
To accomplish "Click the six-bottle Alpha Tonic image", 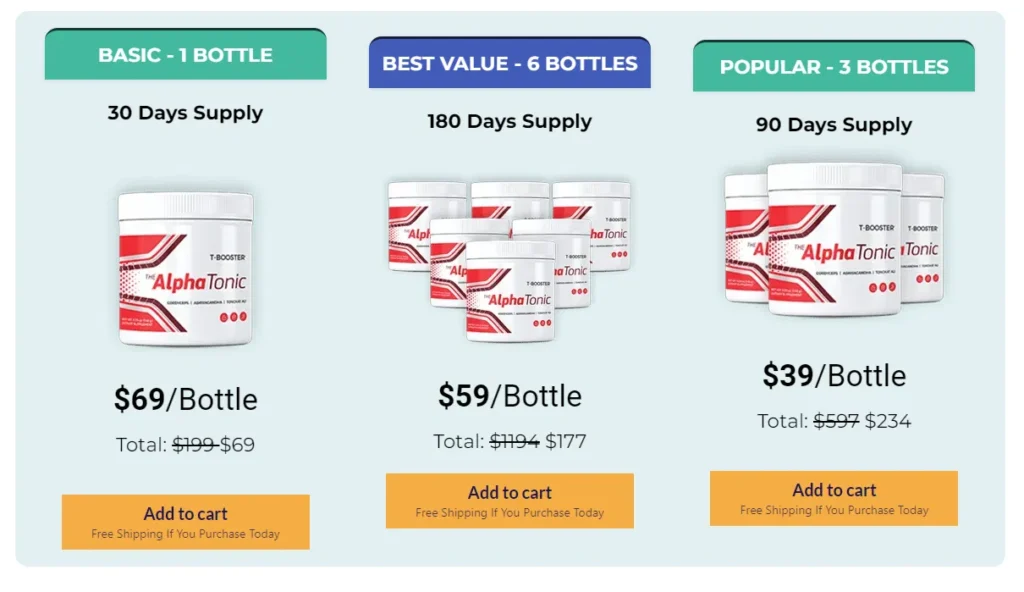I will point(509,261).
